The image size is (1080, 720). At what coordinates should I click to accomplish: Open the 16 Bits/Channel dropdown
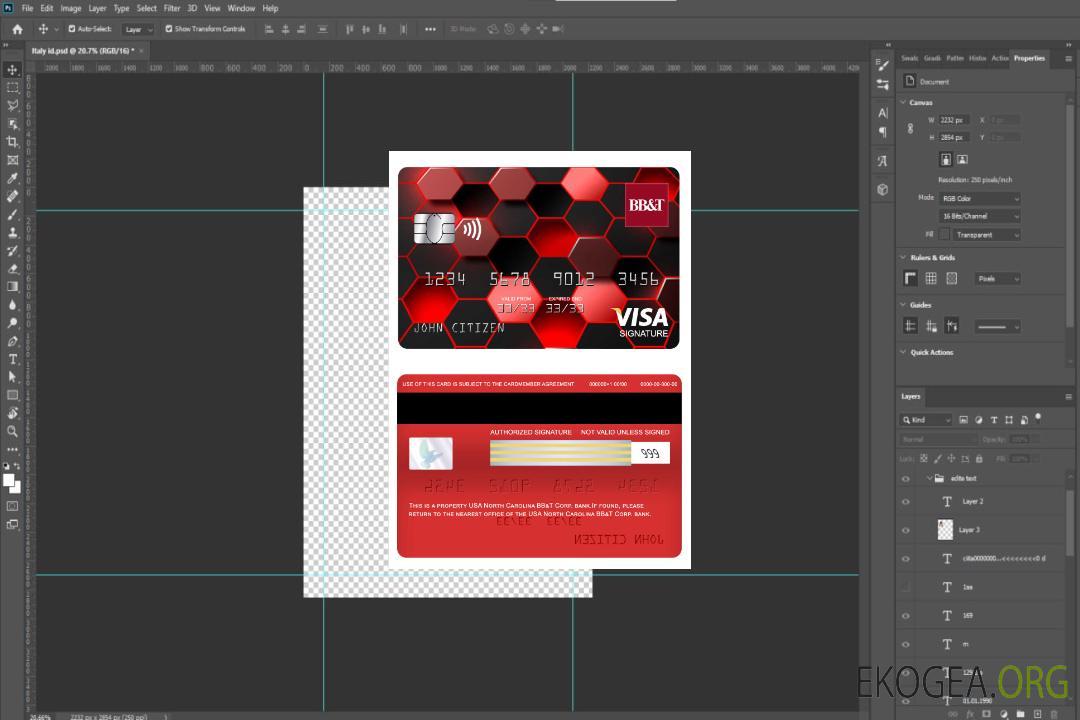pyautogui.click(x=980, y=216)
